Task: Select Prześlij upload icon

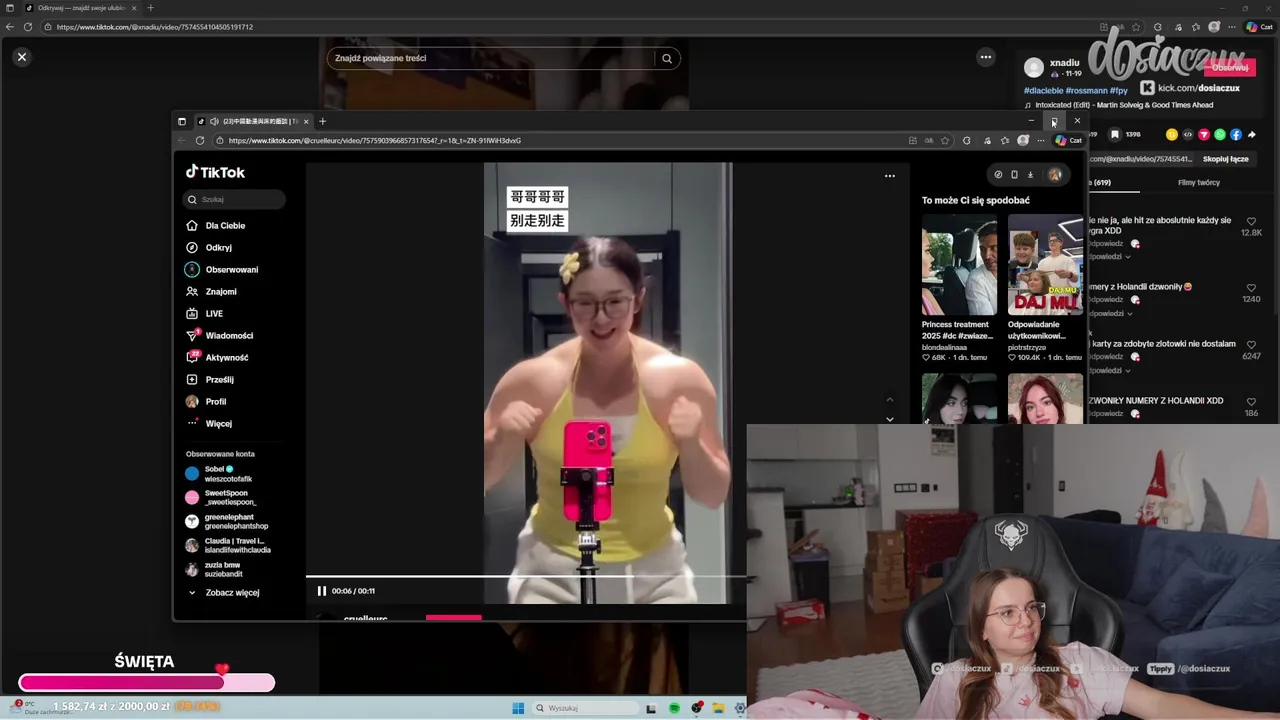Action: click(x=192, y=380)
